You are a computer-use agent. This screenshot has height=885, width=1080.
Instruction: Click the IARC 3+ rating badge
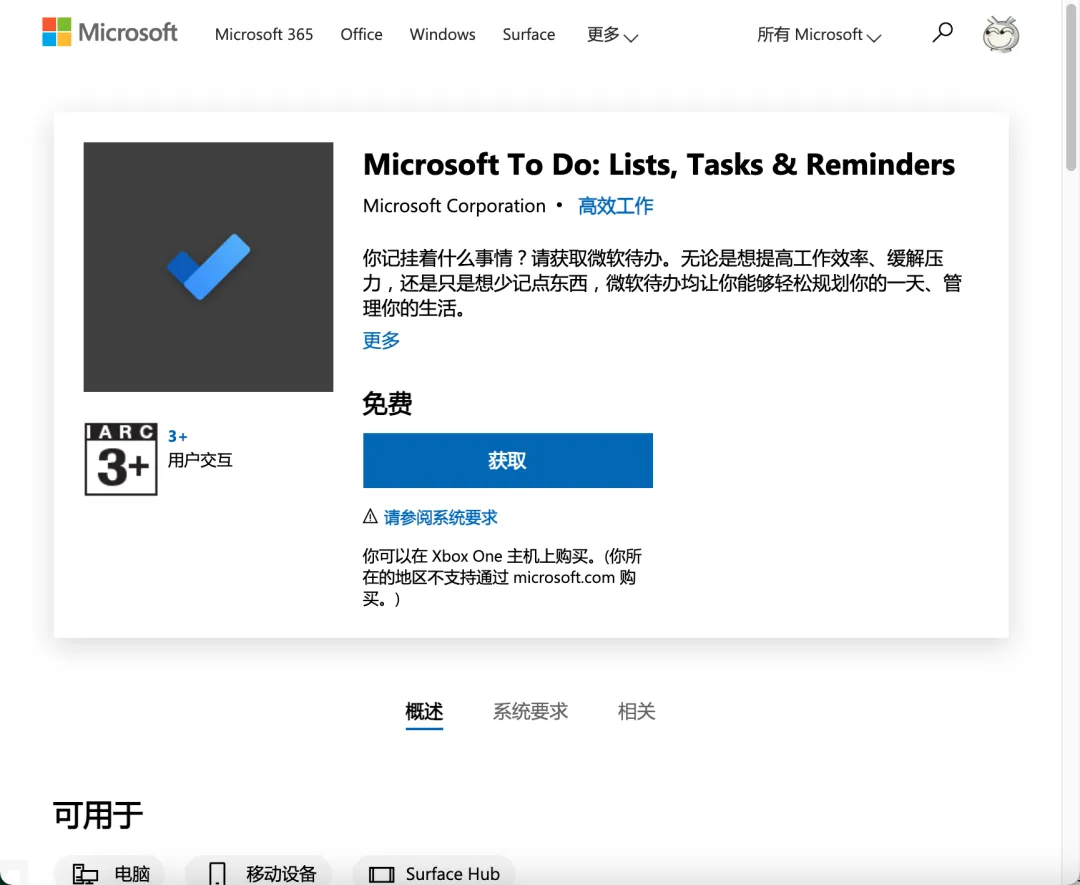121,459
